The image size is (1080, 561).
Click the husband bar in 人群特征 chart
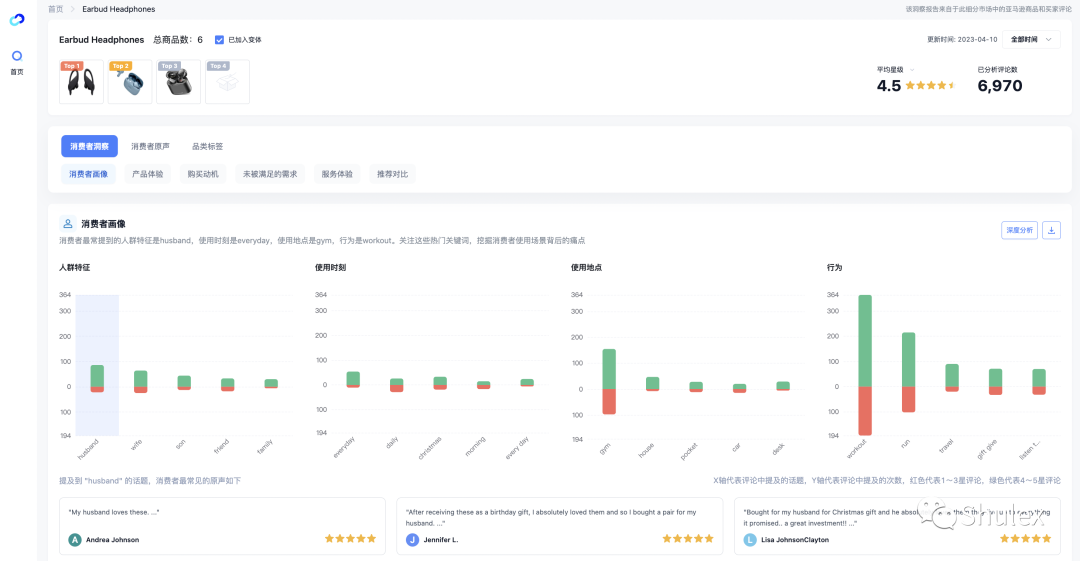click(x=97, y=378)
